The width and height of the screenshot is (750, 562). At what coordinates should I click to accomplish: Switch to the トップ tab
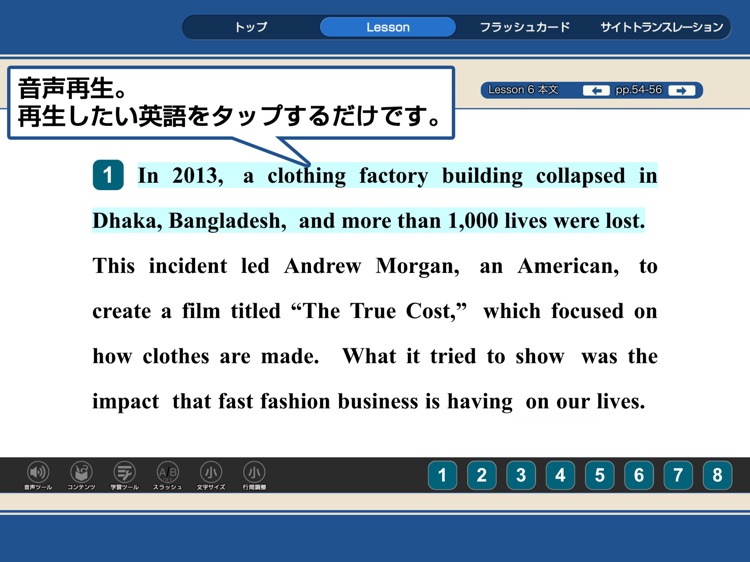click(251, 27)
